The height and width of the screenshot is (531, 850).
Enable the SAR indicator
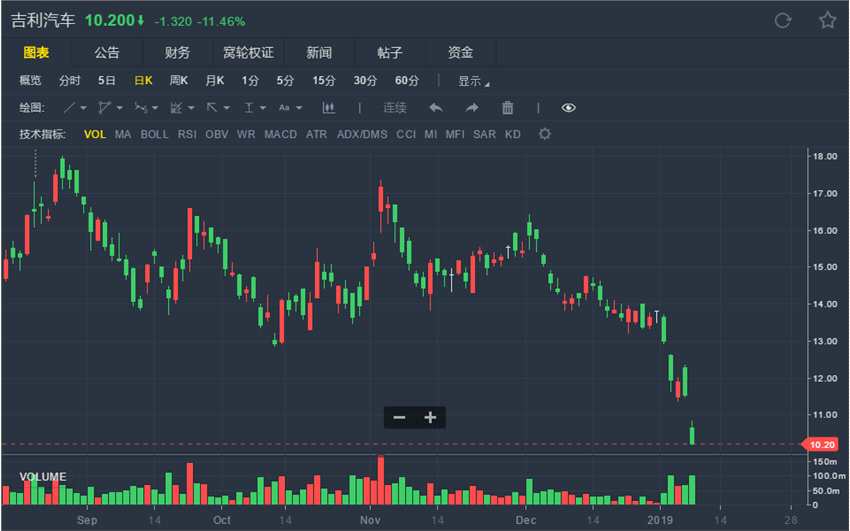[484, 134]
